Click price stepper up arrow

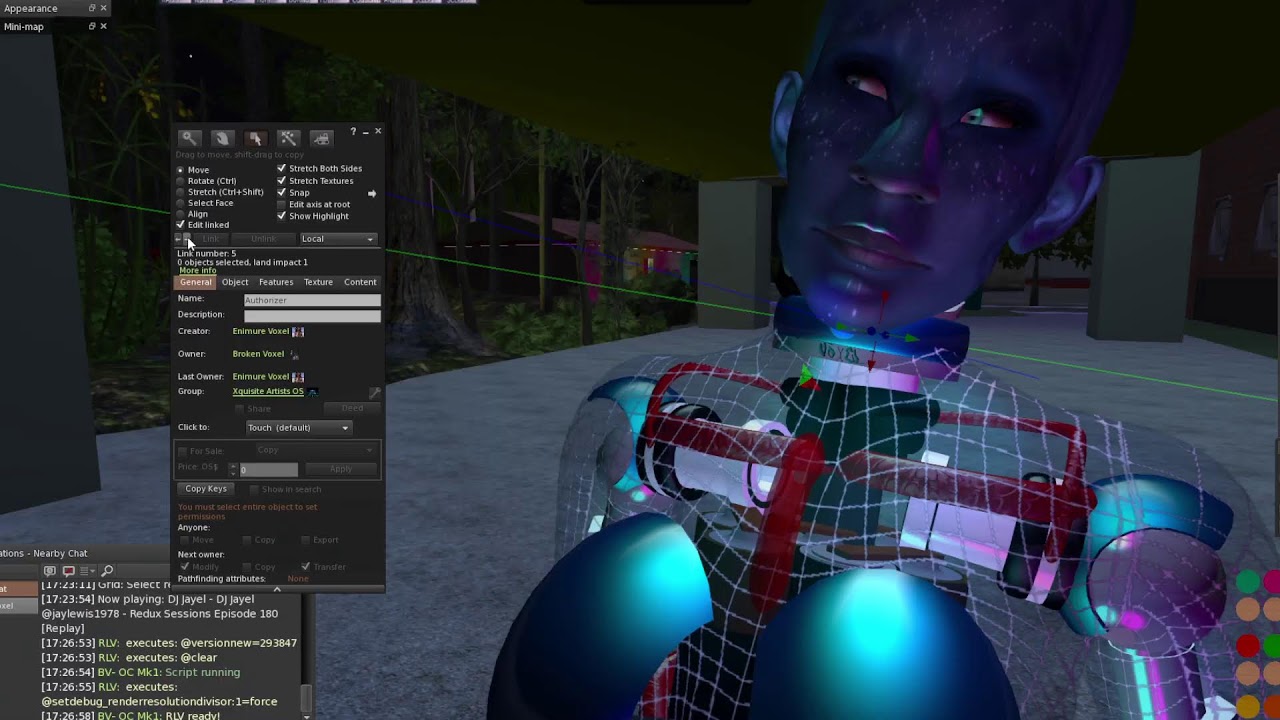click(x=233, y=466)
